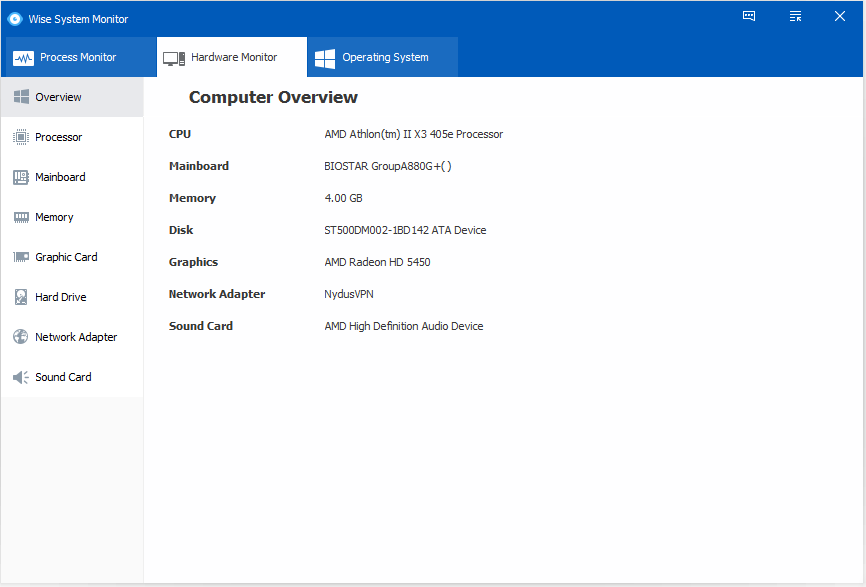Click the 4.00 GB memory value

pyautogui.click(x=344, y=198)
